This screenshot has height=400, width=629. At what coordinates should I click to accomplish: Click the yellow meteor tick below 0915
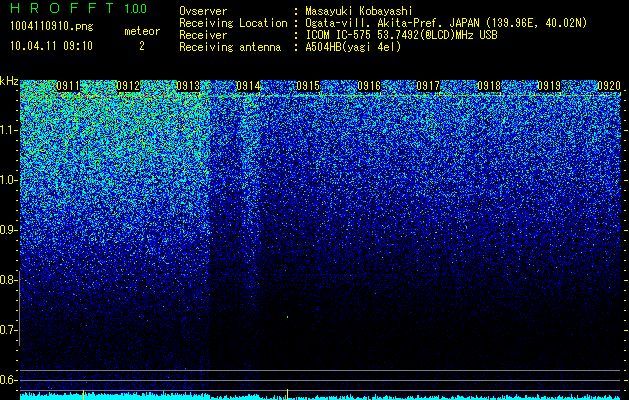pos(287,394)
